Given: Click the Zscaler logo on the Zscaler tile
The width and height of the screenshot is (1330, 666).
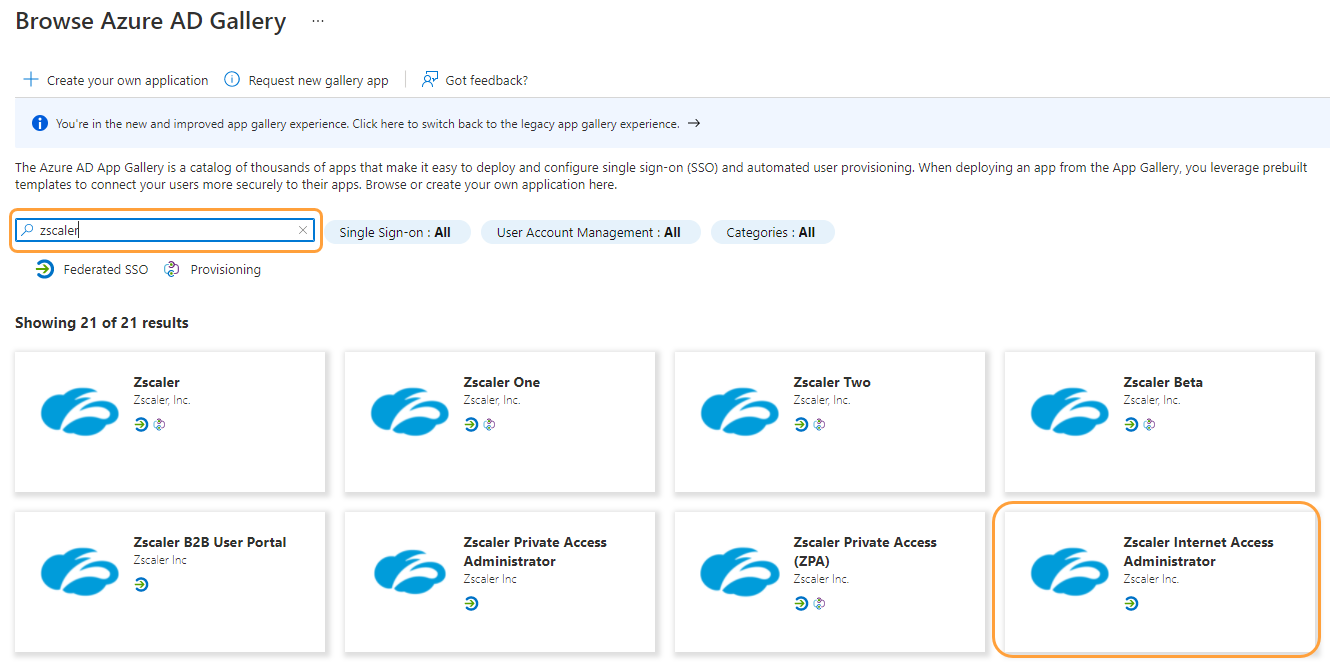Looking at the screenshot, I should pos(79,410).
